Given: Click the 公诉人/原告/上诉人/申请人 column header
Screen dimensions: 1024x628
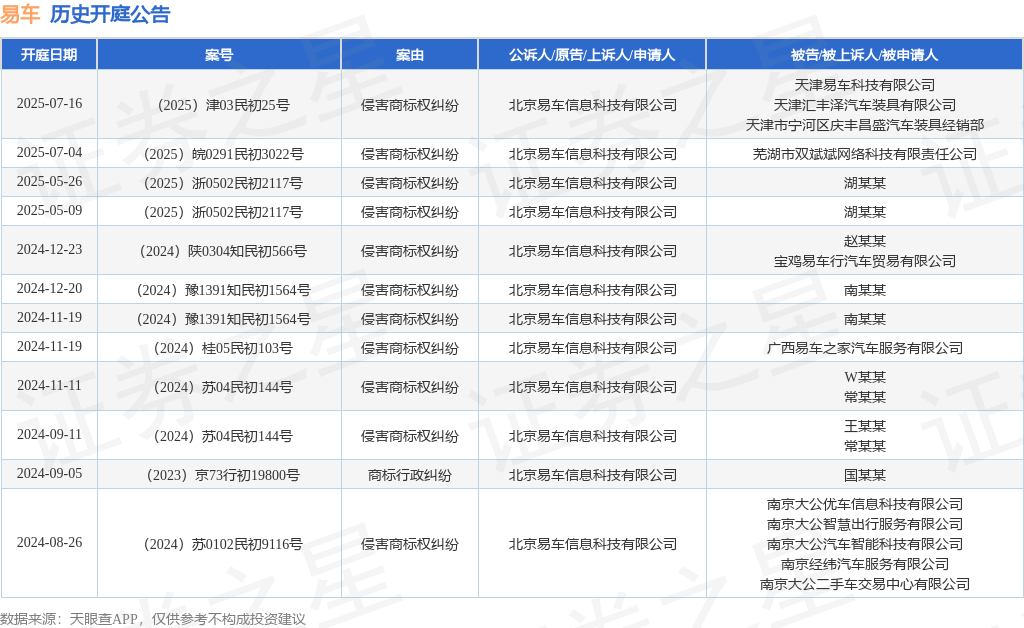Looking at the screenshot, I should 592,55.
